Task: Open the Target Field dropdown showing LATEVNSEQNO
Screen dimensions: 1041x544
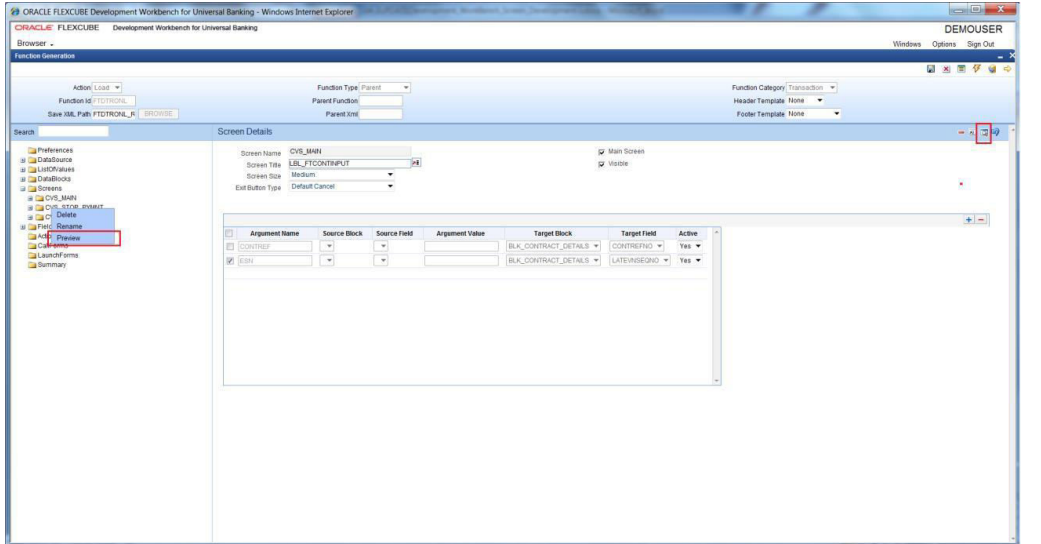Action: 640,260
